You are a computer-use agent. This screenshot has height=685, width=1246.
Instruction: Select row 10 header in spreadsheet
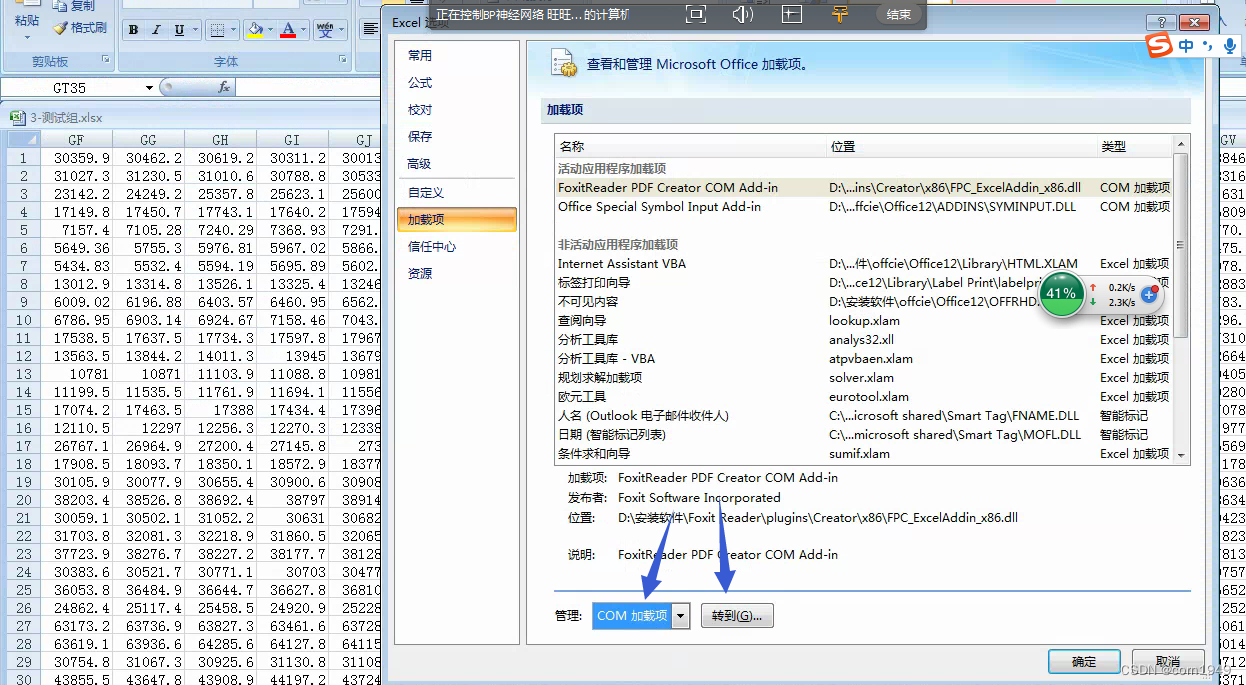point(22,320)
